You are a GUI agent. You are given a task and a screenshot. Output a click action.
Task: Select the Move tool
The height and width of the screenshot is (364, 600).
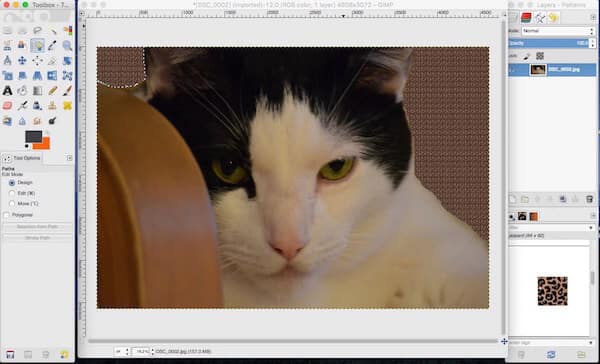(x=22, y=60)
